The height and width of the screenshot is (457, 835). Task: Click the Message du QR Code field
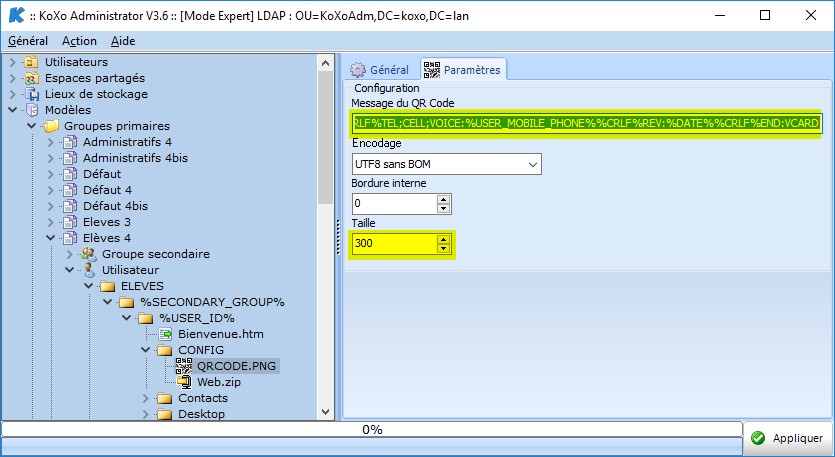pos(586,124)
